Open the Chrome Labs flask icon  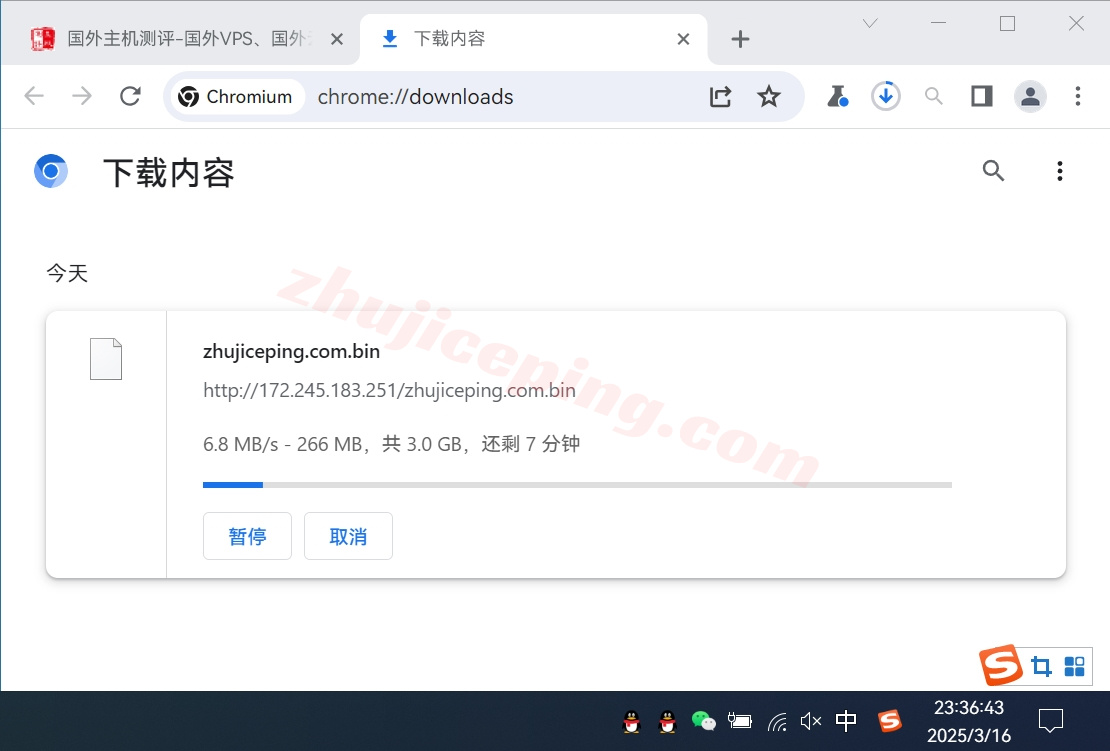click(x=837, y=96)
